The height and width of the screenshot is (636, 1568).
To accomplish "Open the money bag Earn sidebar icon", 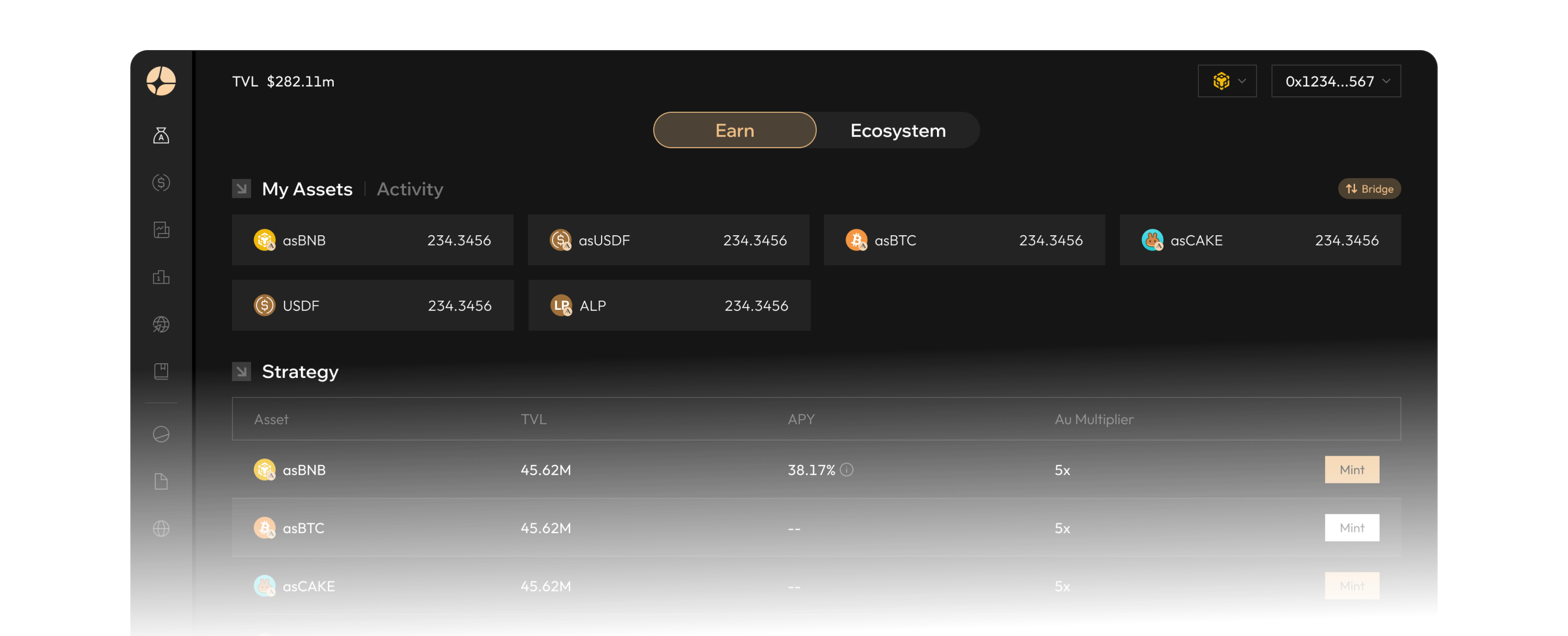I will tap(161, 135).
